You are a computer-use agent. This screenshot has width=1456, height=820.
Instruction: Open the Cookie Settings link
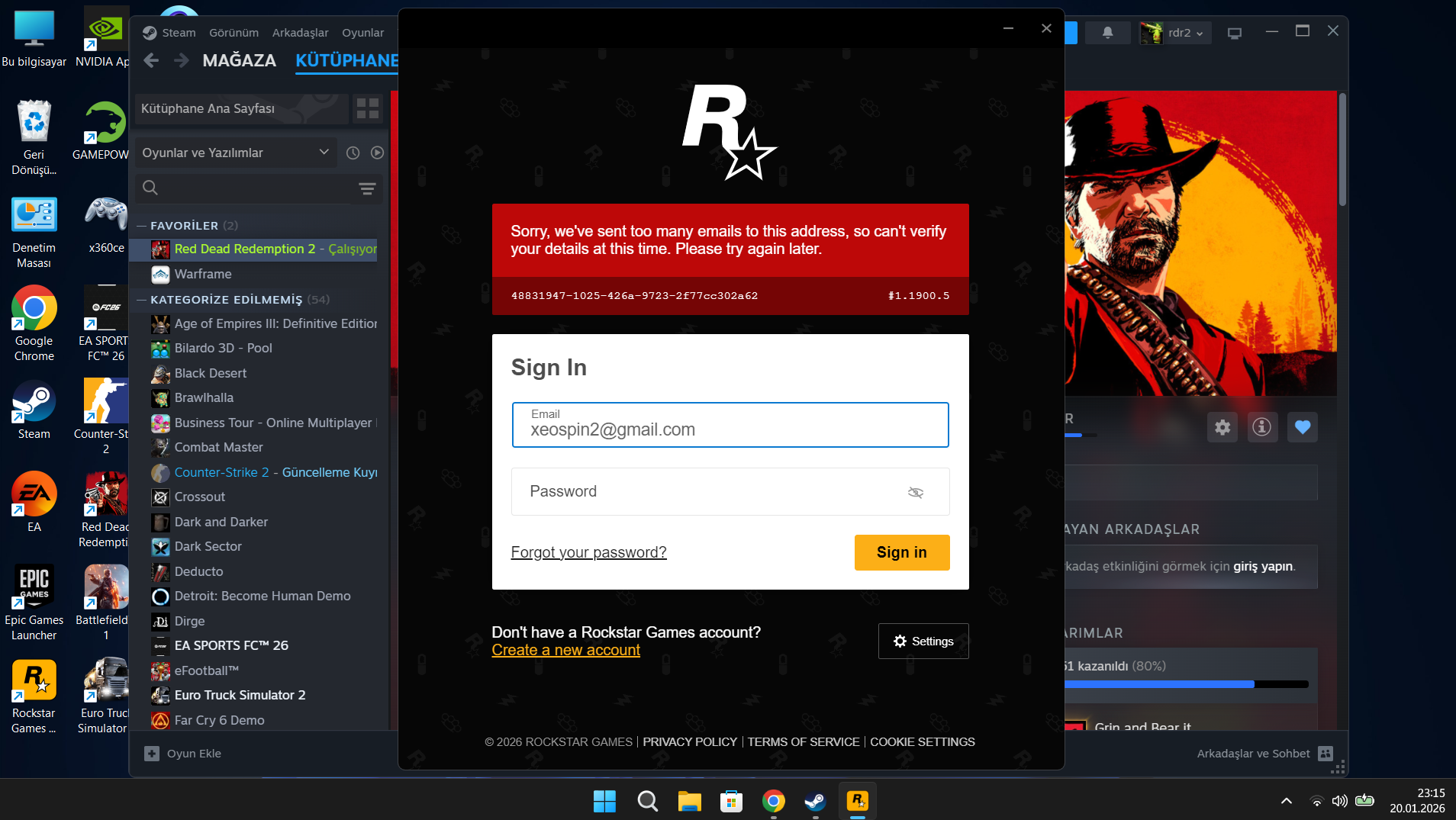pyautogui.click(x=923, y=742)
